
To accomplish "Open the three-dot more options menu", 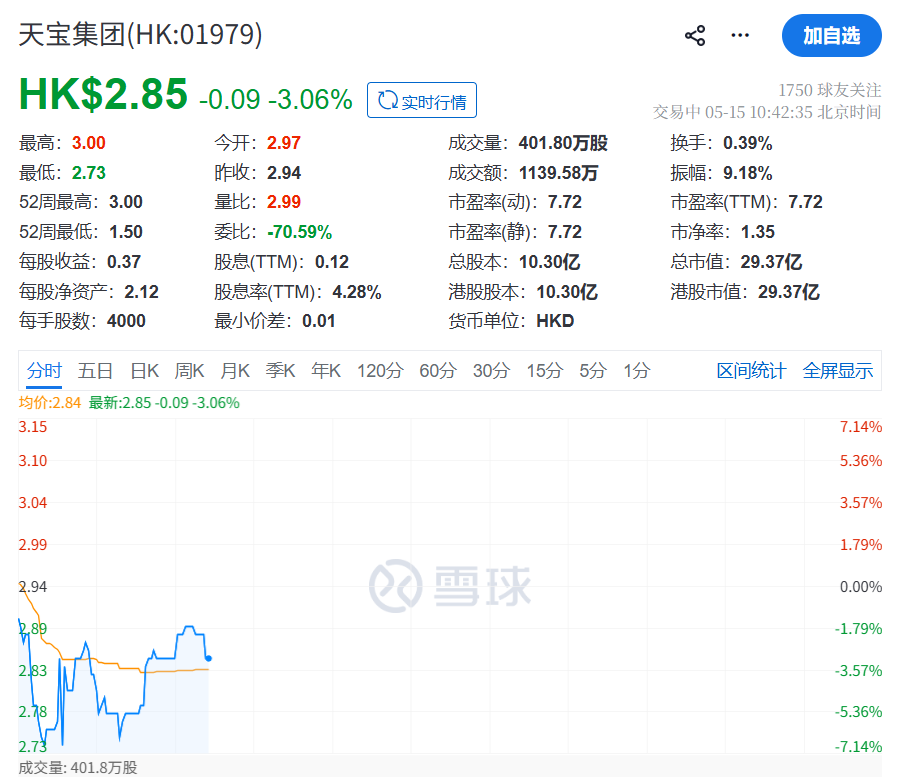I will click(740, 35).
